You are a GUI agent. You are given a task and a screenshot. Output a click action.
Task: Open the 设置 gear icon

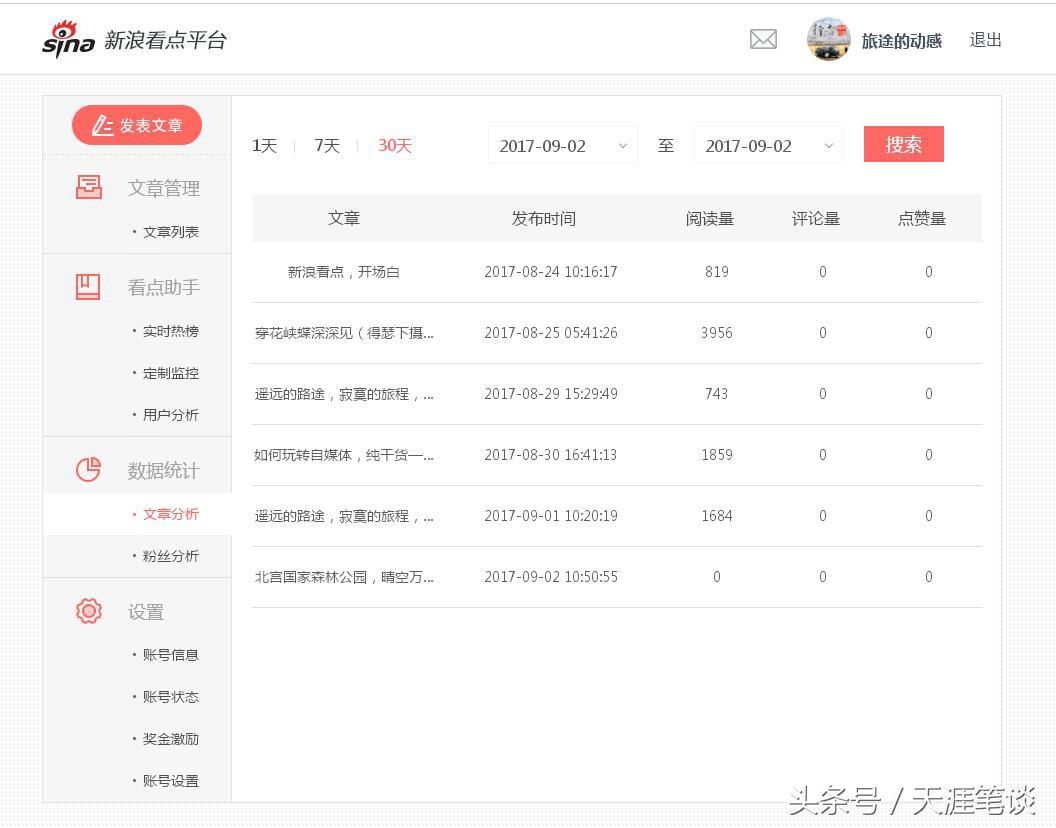coord(88,612)
